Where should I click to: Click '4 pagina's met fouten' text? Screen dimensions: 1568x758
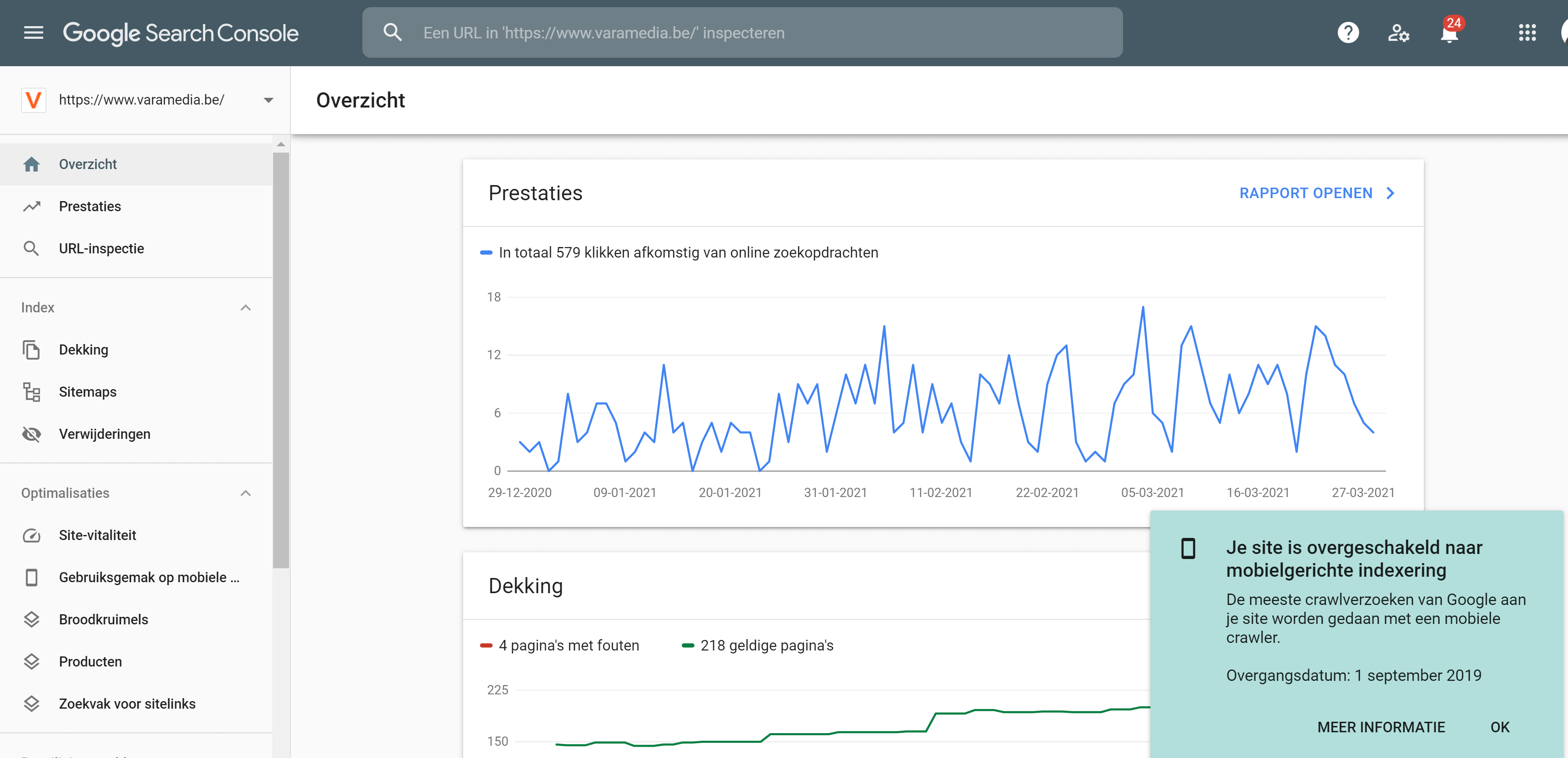(568, 645)
